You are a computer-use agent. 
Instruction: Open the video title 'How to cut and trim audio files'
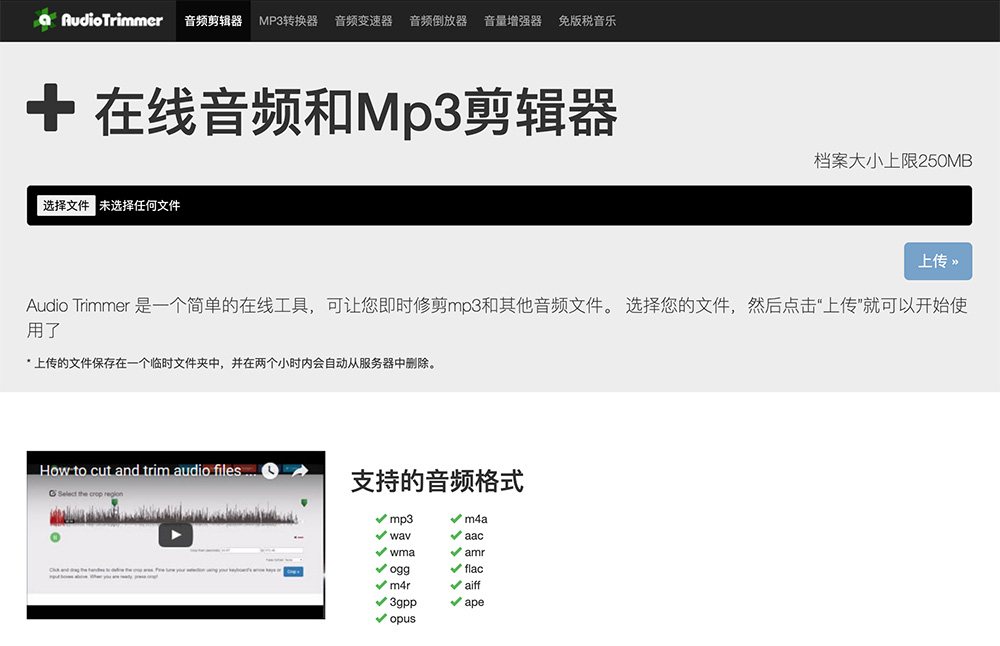tap(147, 471)
